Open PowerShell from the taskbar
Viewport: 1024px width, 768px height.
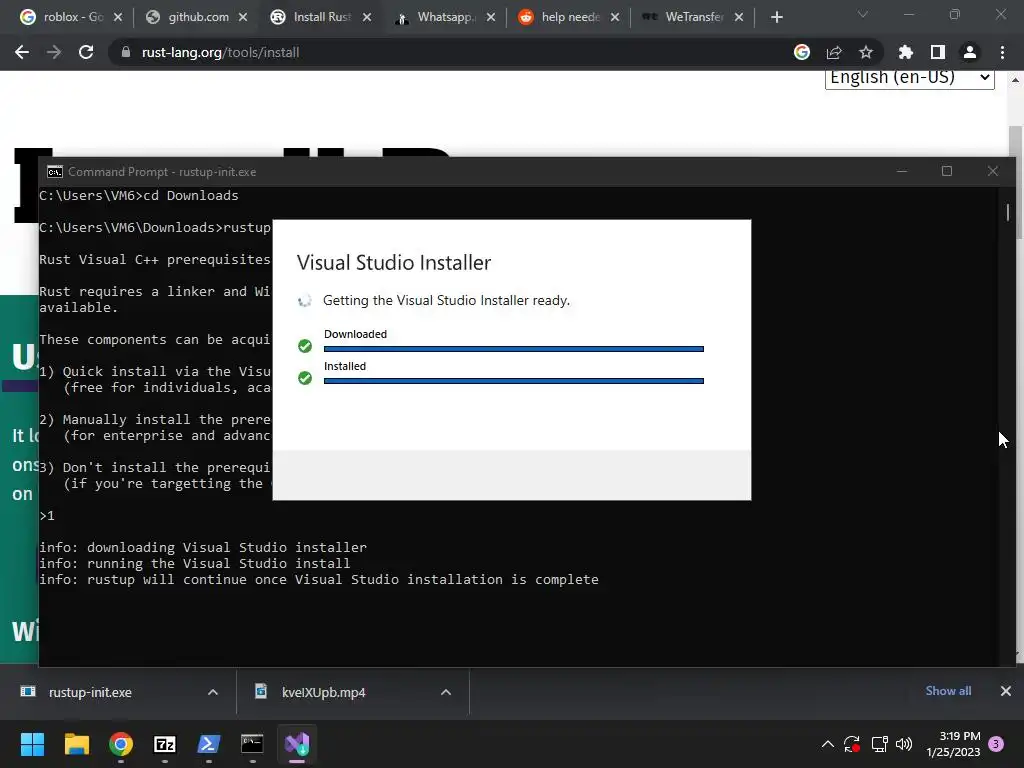click(x=209, y=744)
